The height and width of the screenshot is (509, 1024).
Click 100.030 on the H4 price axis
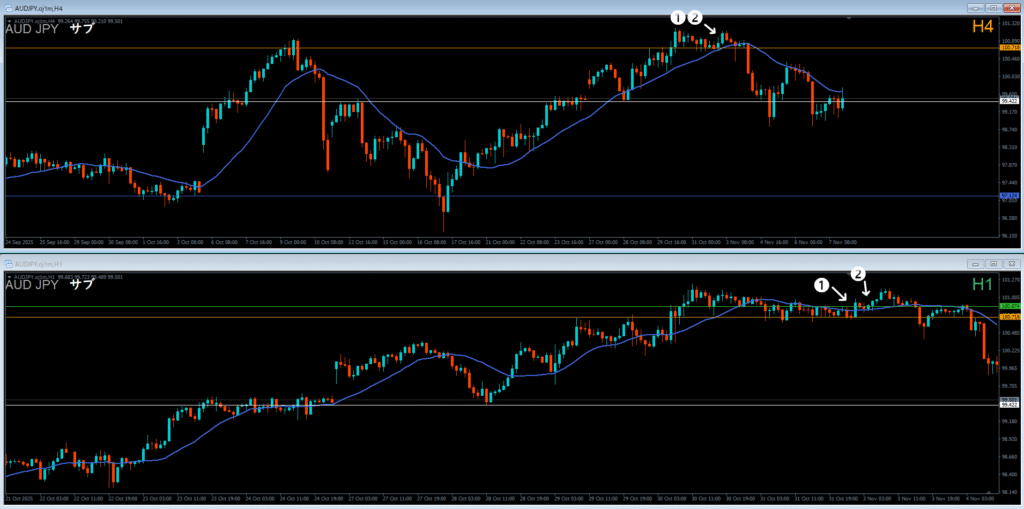(x=1010, y=76)
